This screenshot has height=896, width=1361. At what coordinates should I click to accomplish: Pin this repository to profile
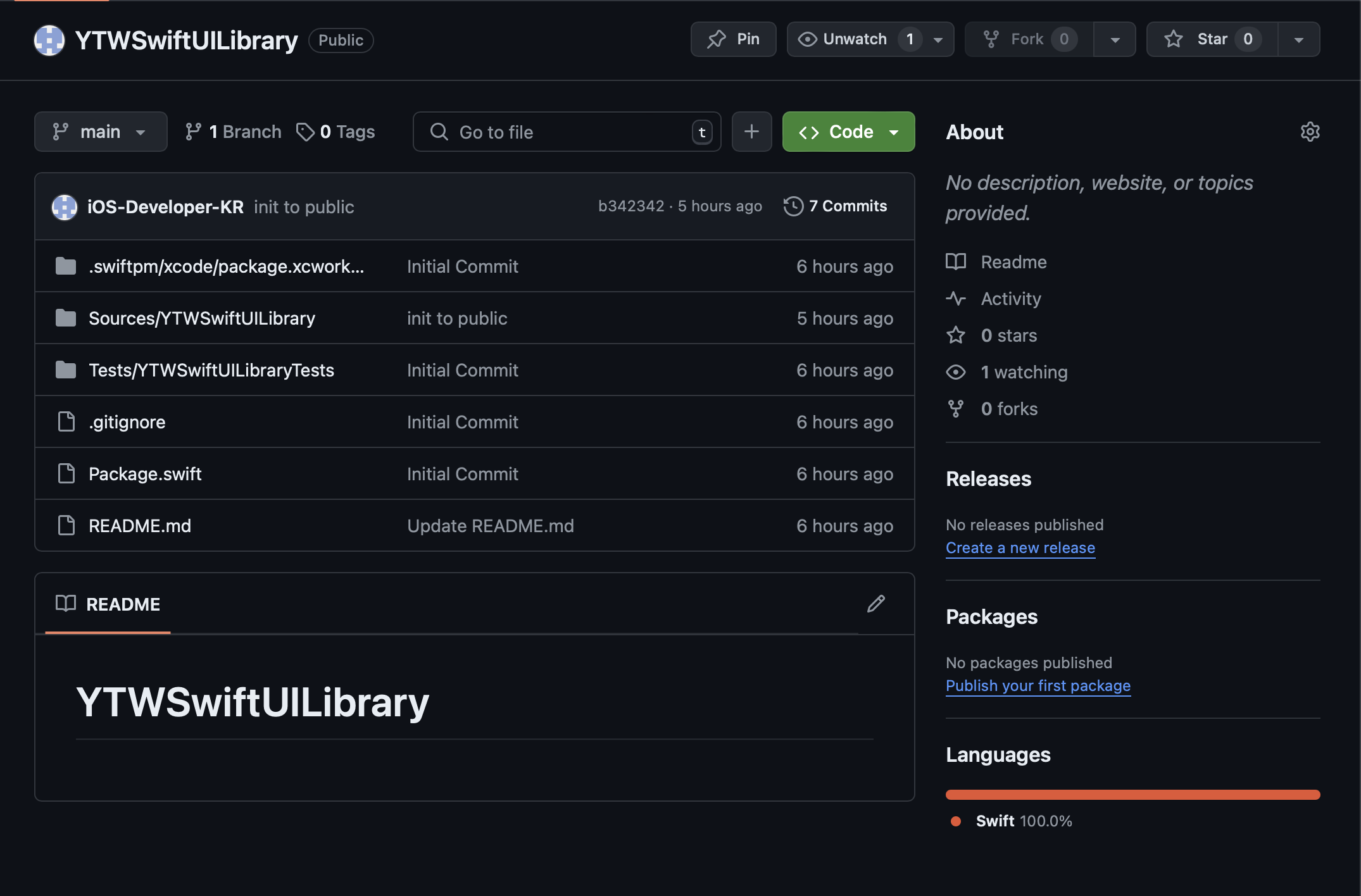733,39
